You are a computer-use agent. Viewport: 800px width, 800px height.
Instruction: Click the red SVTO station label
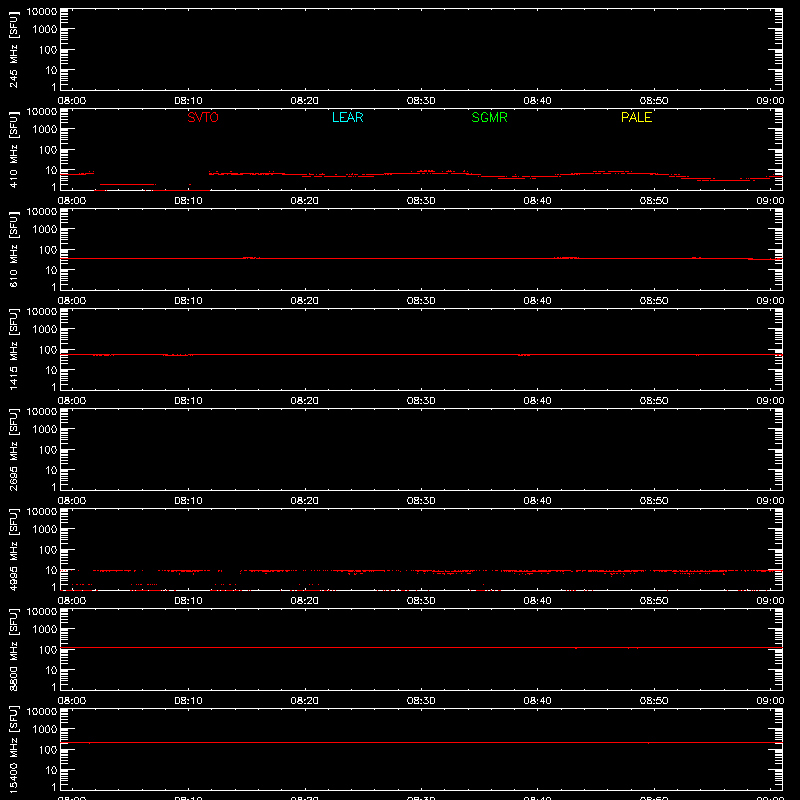pos(203,117)
